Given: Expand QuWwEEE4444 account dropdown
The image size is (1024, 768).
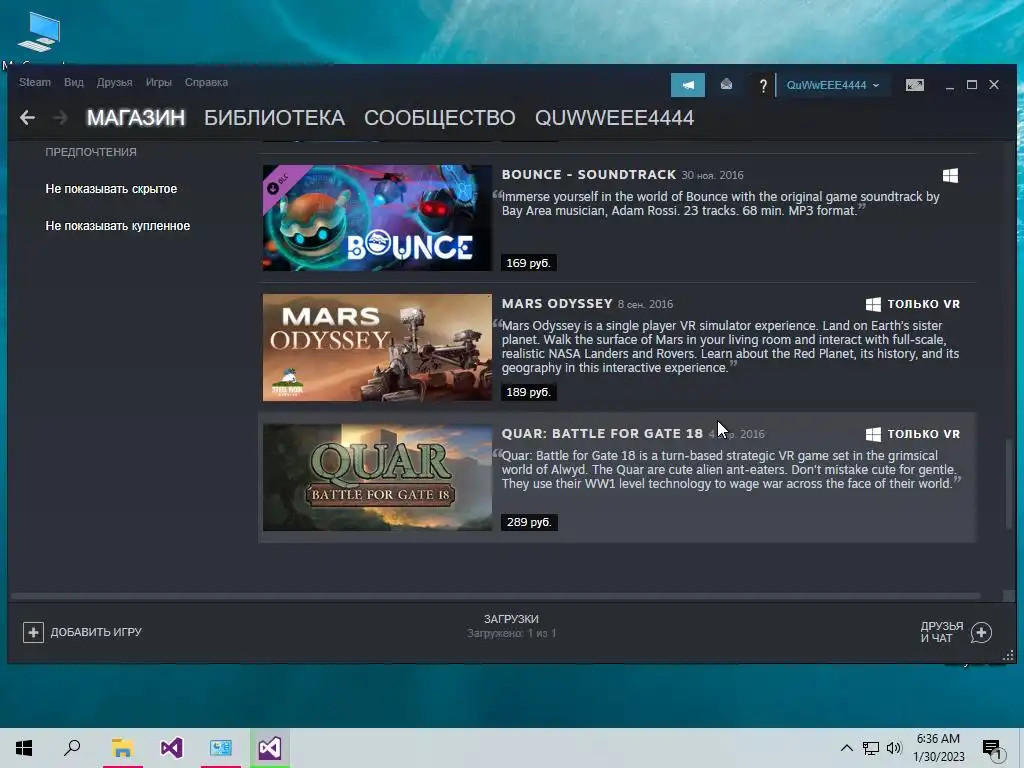Looking at the screenshot, I should click(x=832, y=85).
